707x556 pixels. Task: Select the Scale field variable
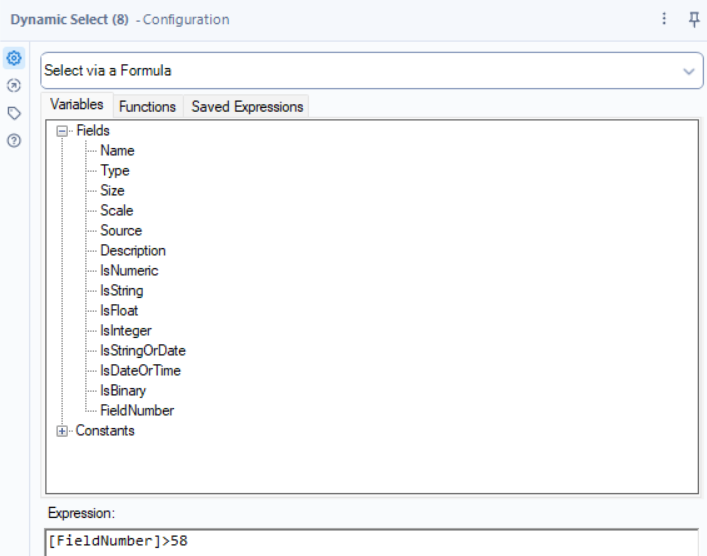[117, 211]
